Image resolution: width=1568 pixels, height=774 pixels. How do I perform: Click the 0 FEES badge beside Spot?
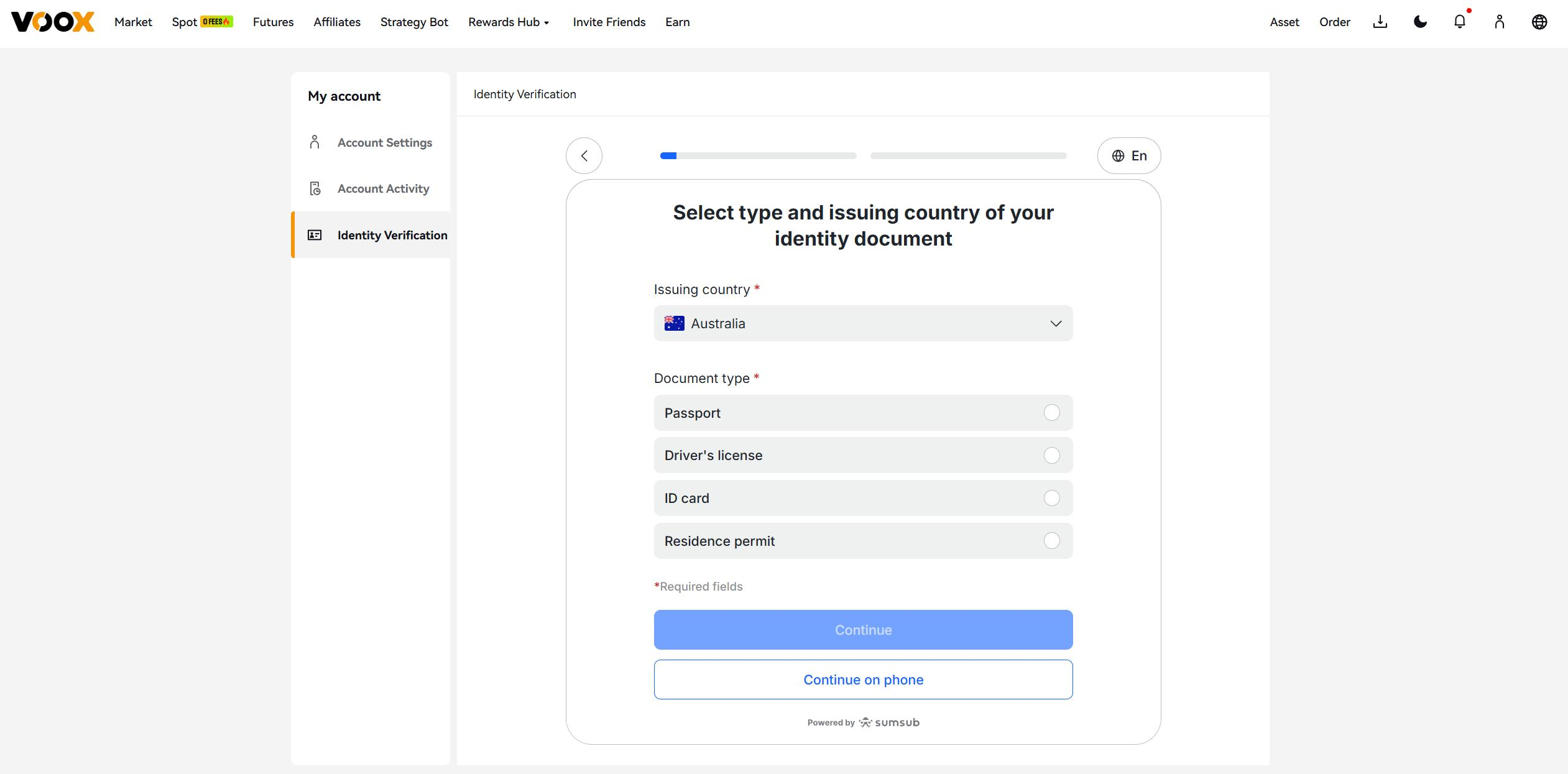pyautogui.click(x=216, y=22)
